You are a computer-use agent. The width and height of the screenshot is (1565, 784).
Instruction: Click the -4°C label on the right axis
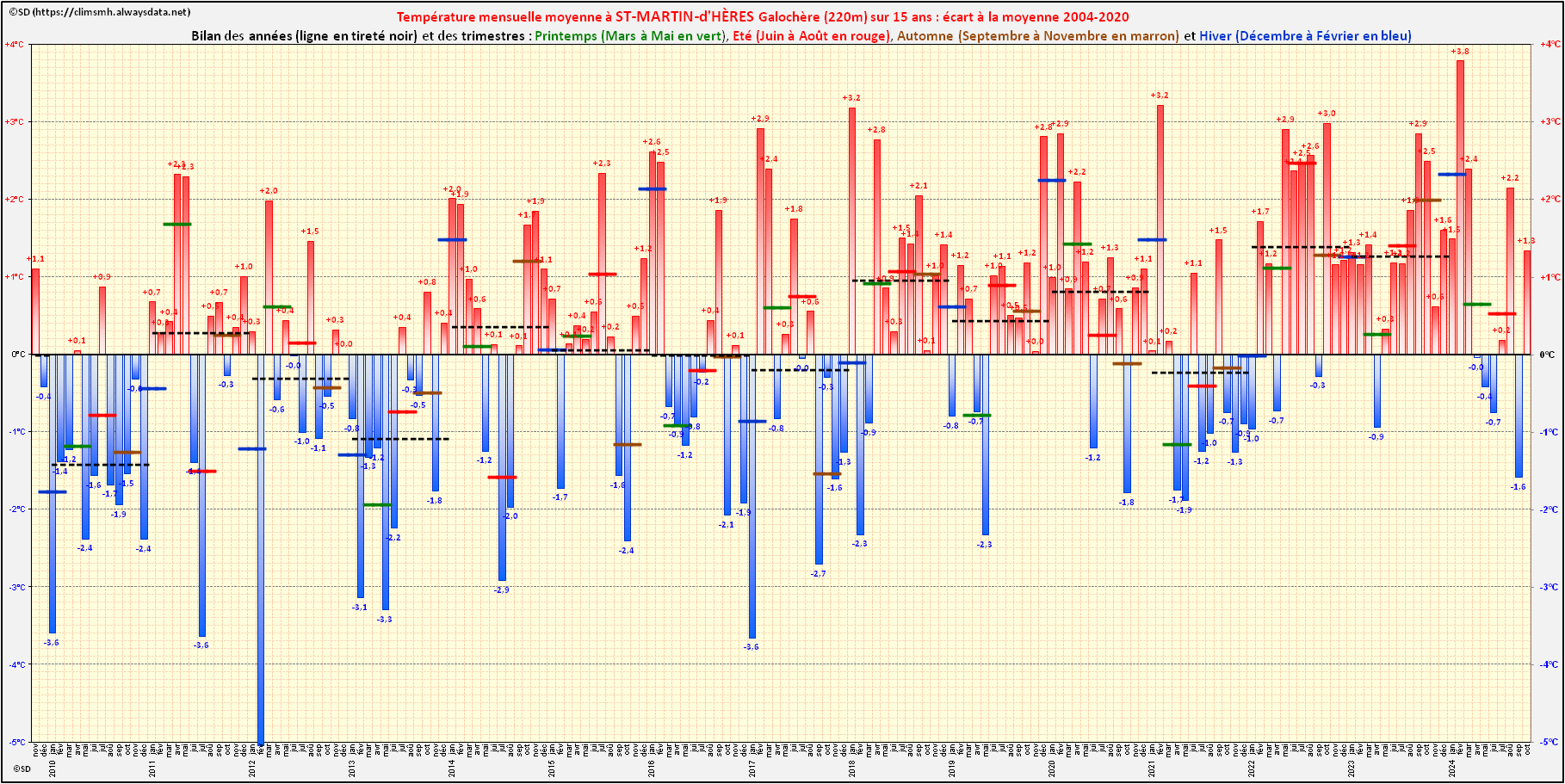coord(1550,664)
